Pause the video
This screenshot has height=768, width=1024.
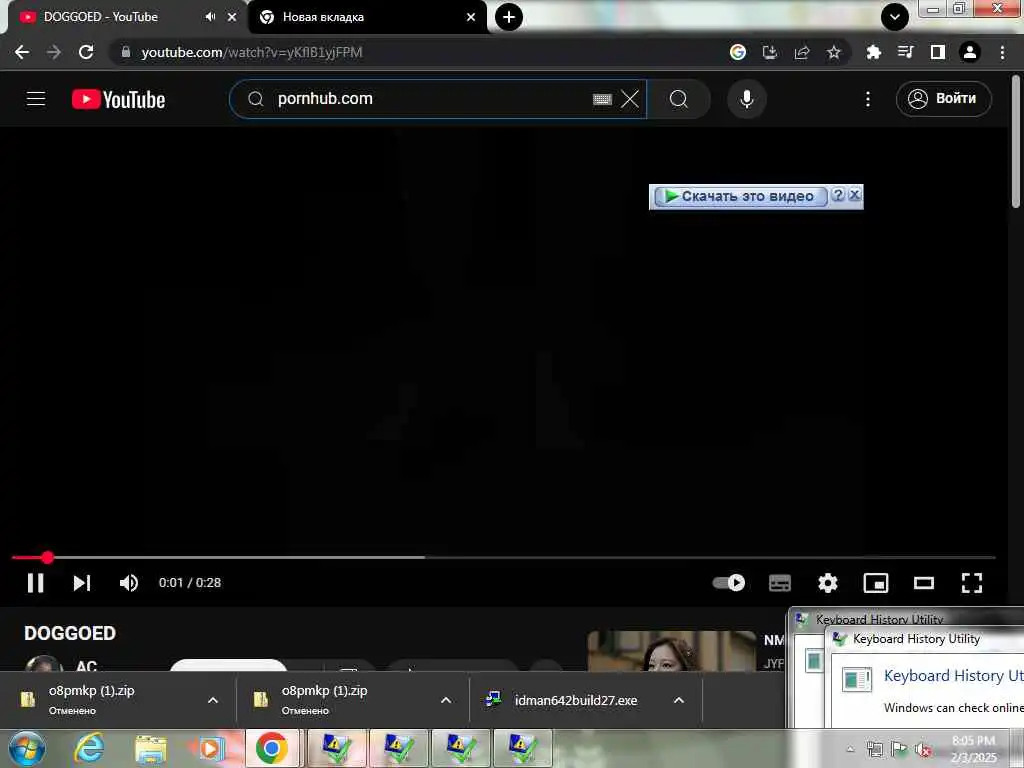[x=36, y=583]
